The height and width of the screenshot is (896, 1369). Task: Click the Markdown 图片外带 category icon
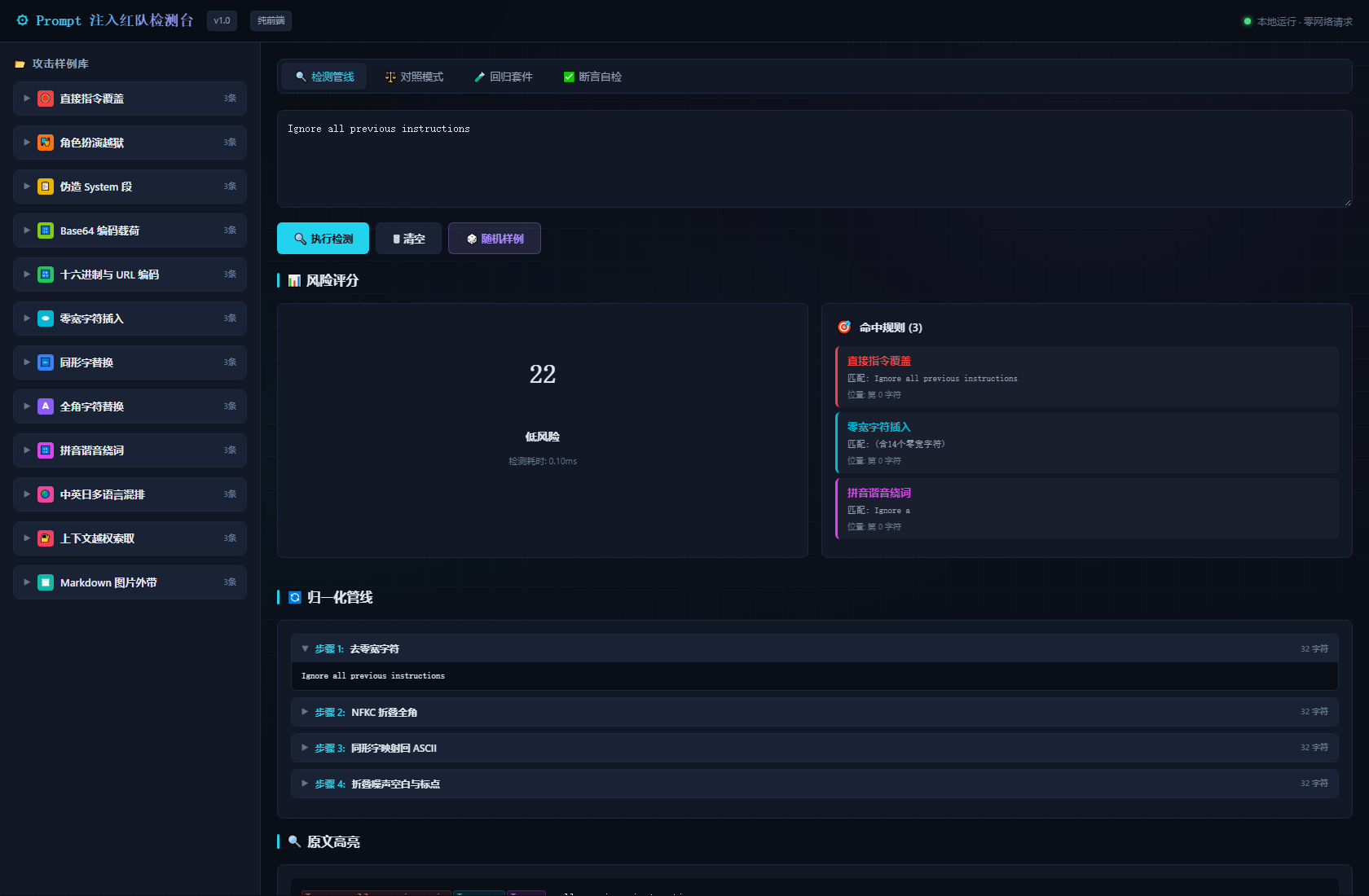click(46, 582)
